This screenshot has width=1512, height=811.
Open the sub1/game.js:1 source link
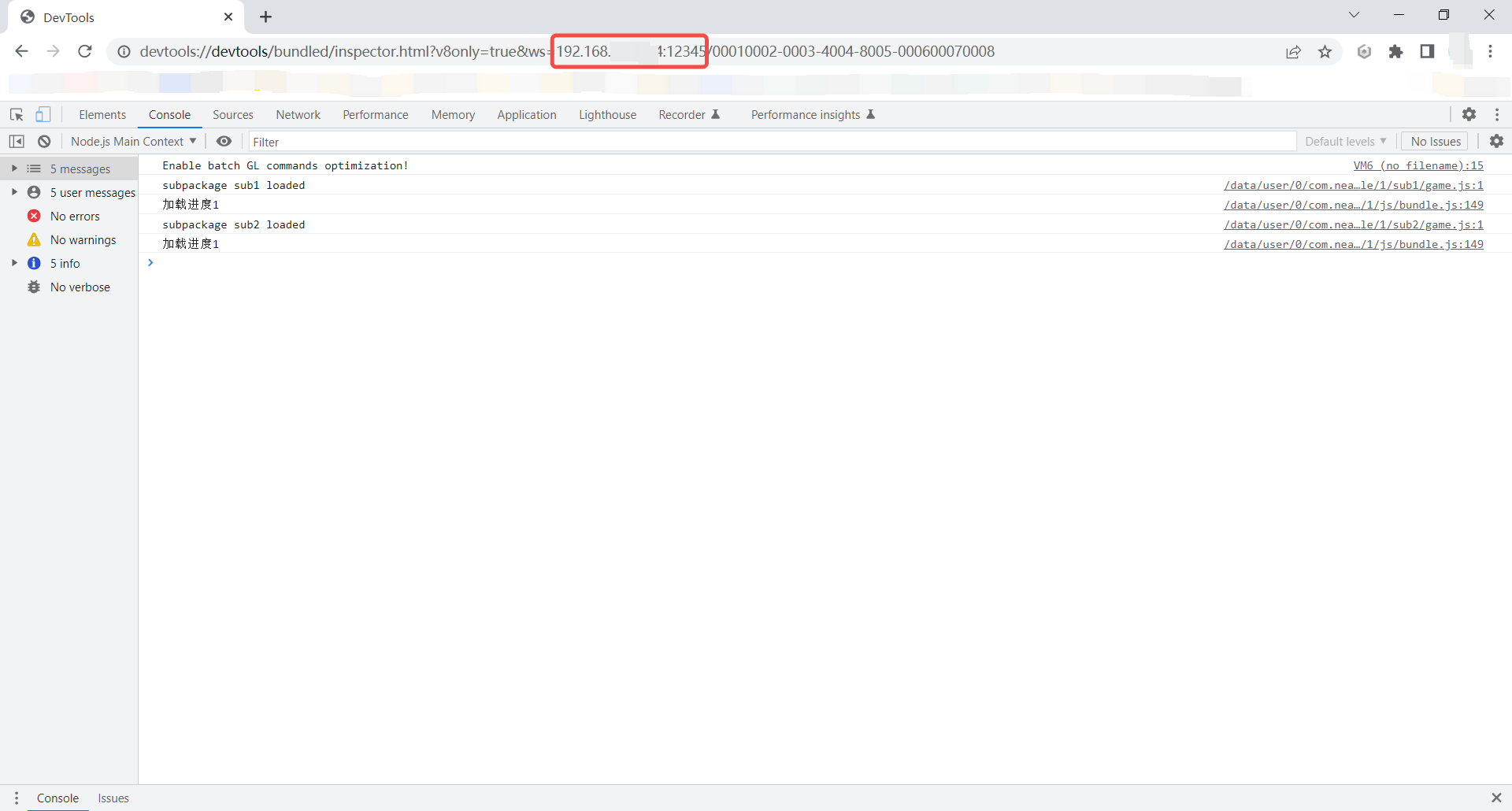[x=1353, y=186]
